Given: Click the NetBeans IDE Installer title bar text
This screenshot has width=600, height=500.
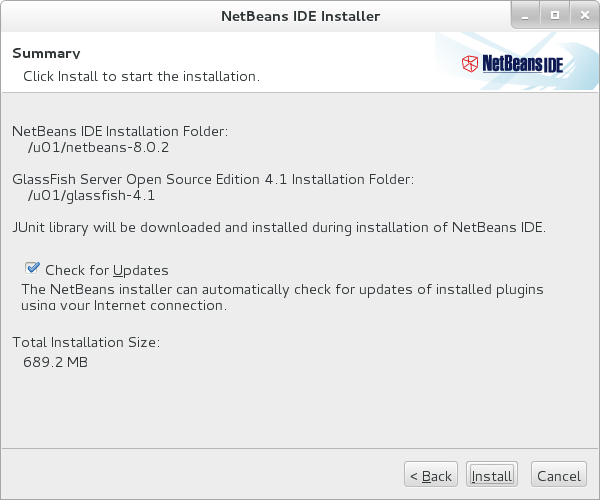Looking at the screenshot, I should click(300, 16).
